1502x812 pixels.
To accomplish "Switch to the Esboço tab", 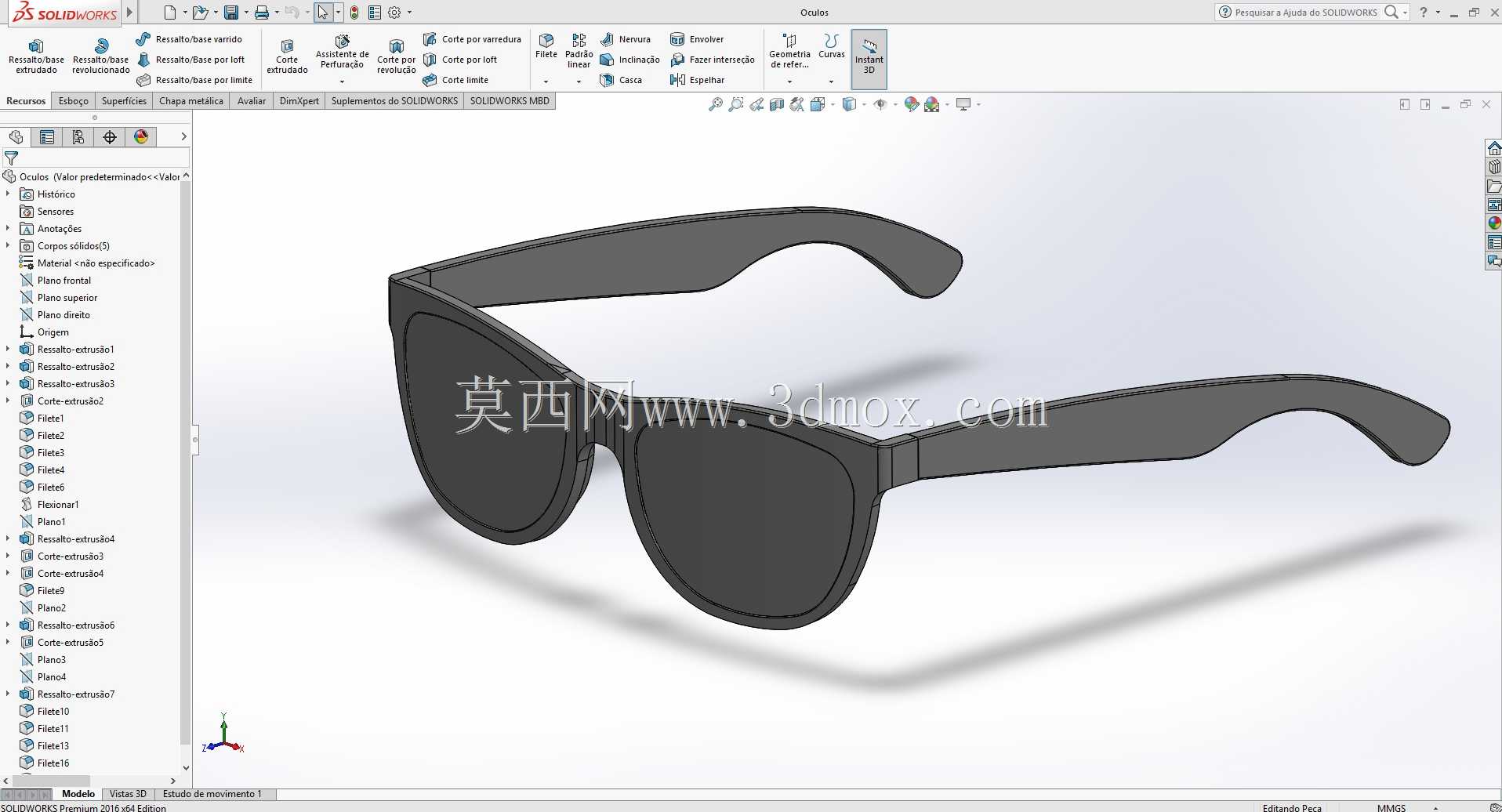I will click(x=74, y=101).
